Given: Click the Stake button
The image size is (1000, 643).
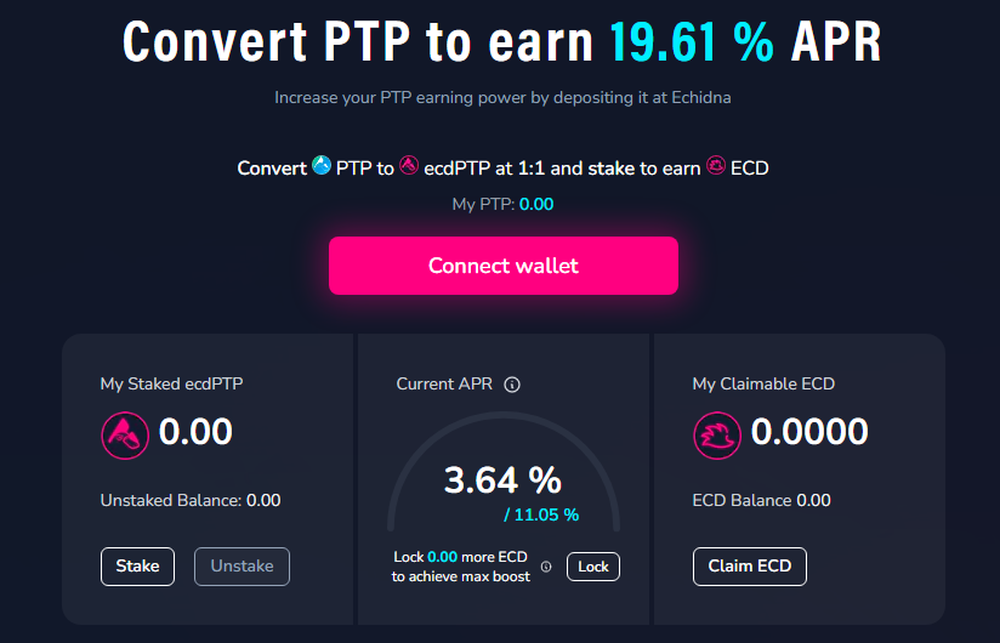Looking at the screenshot, I should [x=138, y=566].
